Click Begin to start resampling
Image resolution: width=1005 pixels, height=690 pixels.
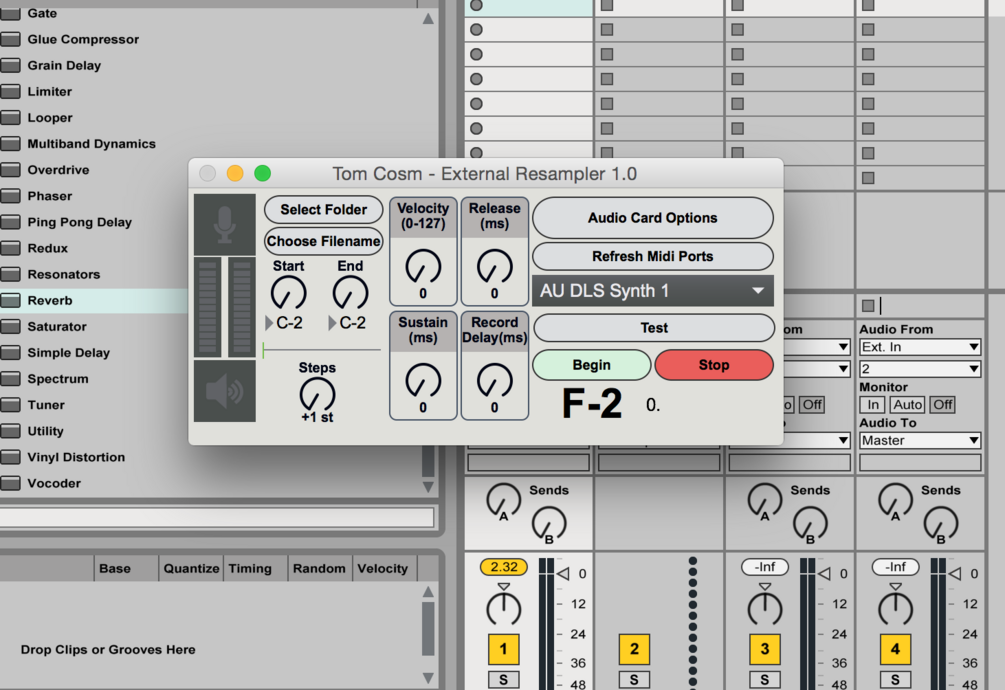pyautogui.click(x=592, y=365)
